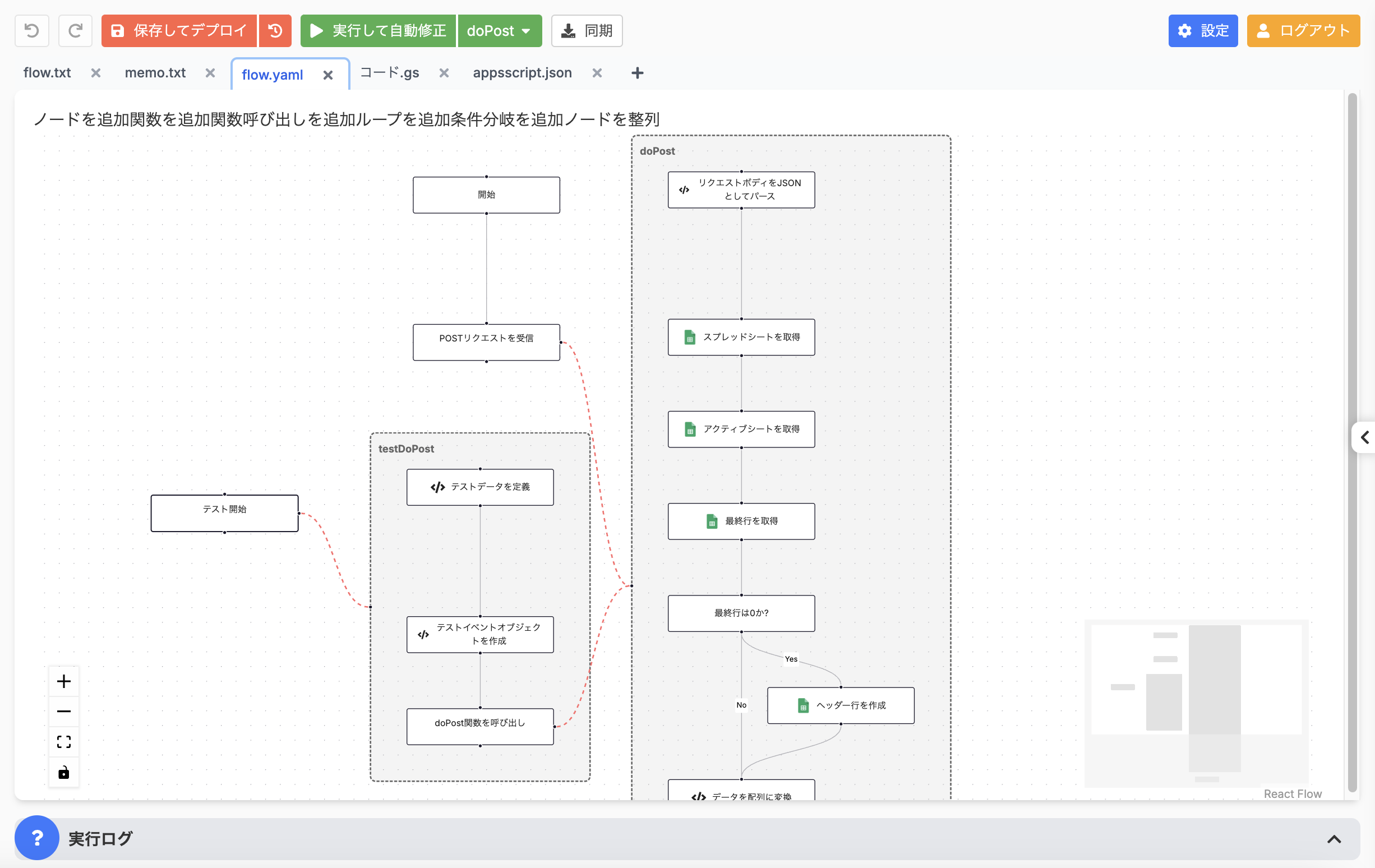Expand the 実行ログ panel chevron
1375x868 pixels.
(1334, 839)
